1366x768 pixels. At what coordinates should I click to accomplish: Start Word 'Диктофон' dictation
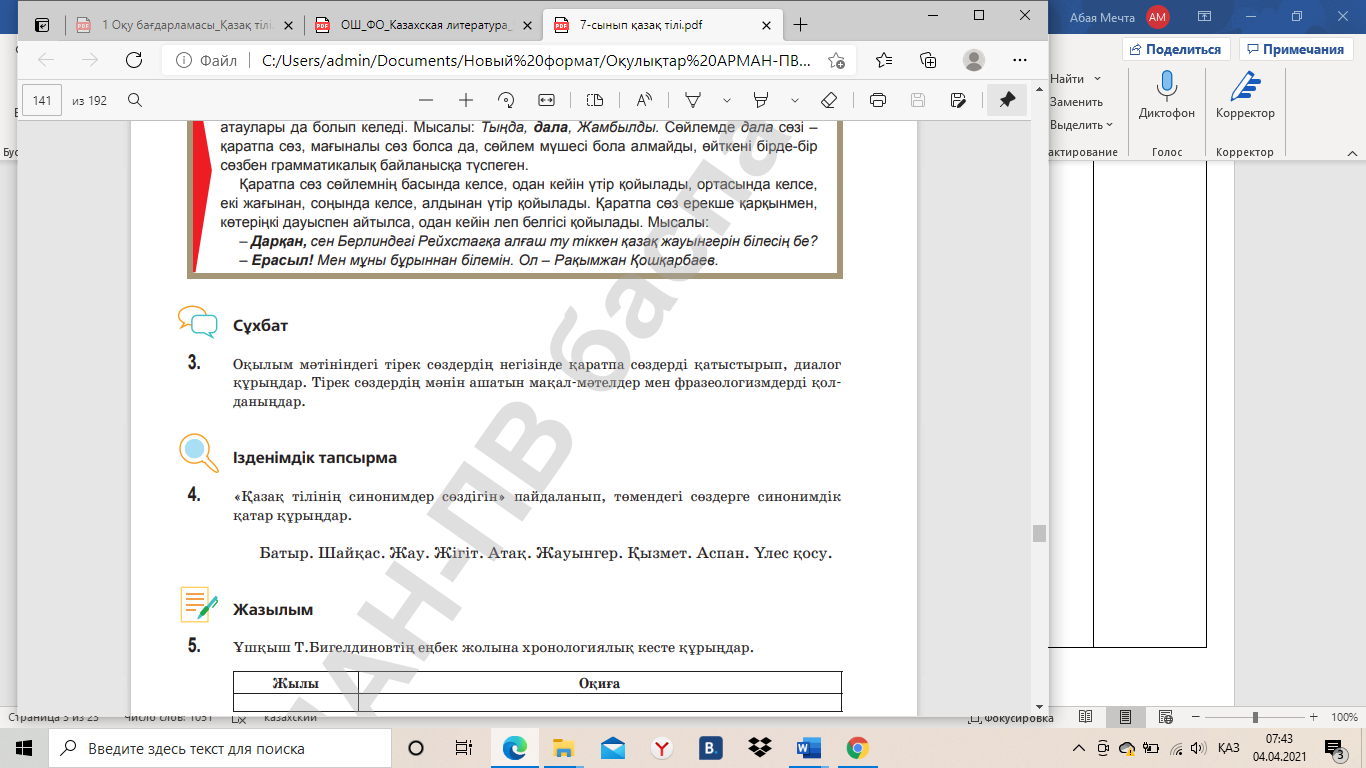1166,96
